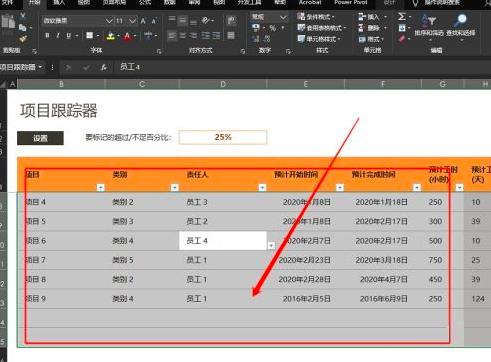The width and height of the screenshot is (491, 362).
Task: Increase font size with the larger A
Action: click(x=143, y=21)
